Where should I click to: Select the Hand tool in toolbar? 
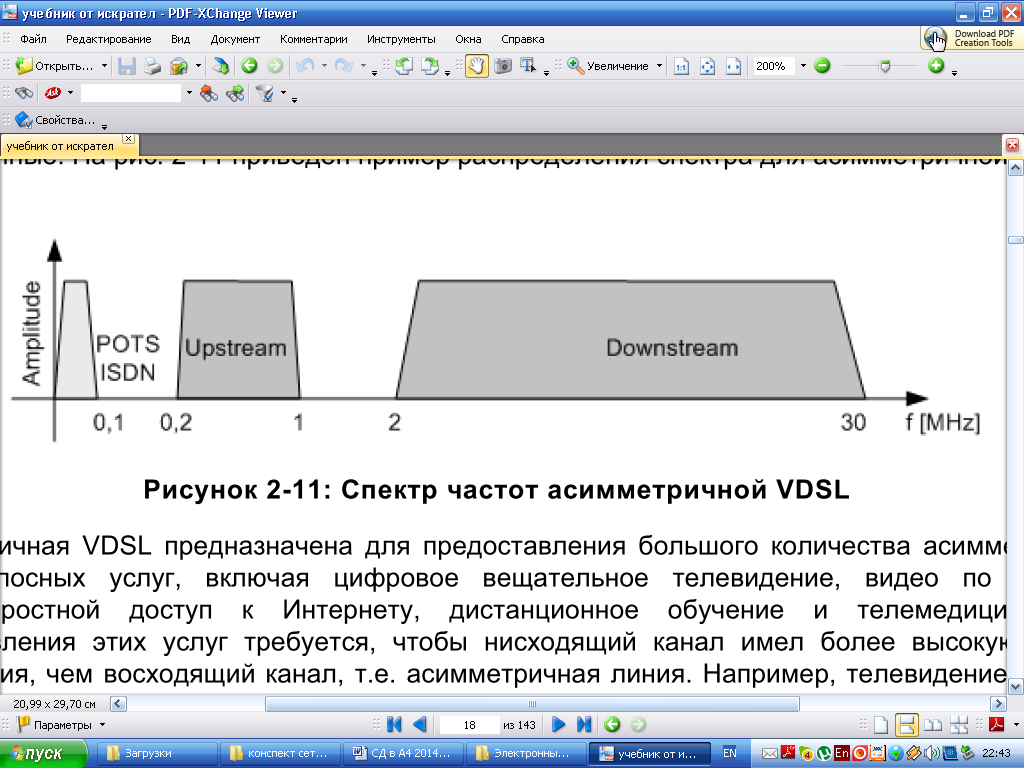[477, 66]
